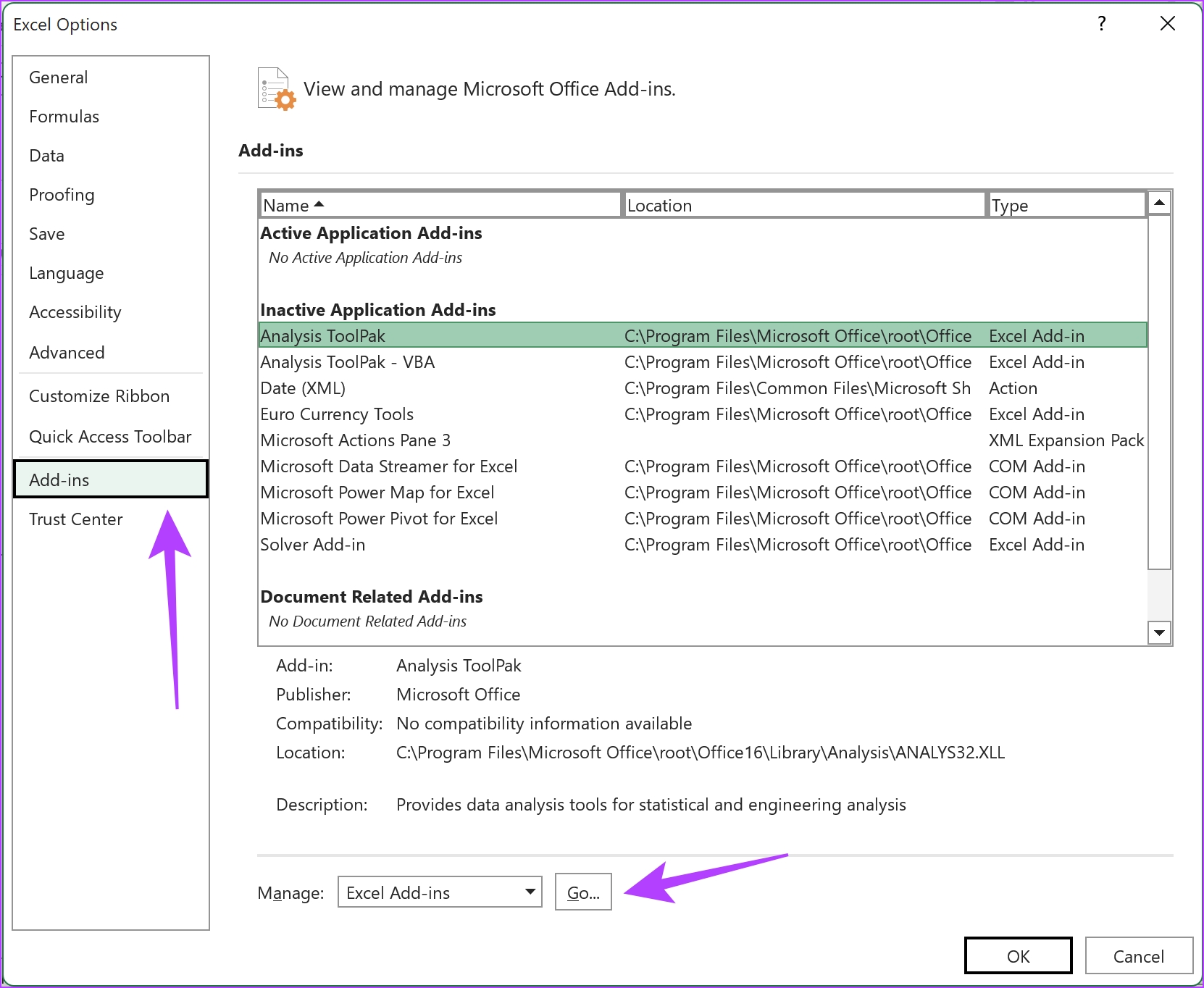Image resolution: width=1204 pixels, height=988 pixels.
Task: Sort add-ins by Name column header
Action: pyautogui.click(x=440, y=205)
